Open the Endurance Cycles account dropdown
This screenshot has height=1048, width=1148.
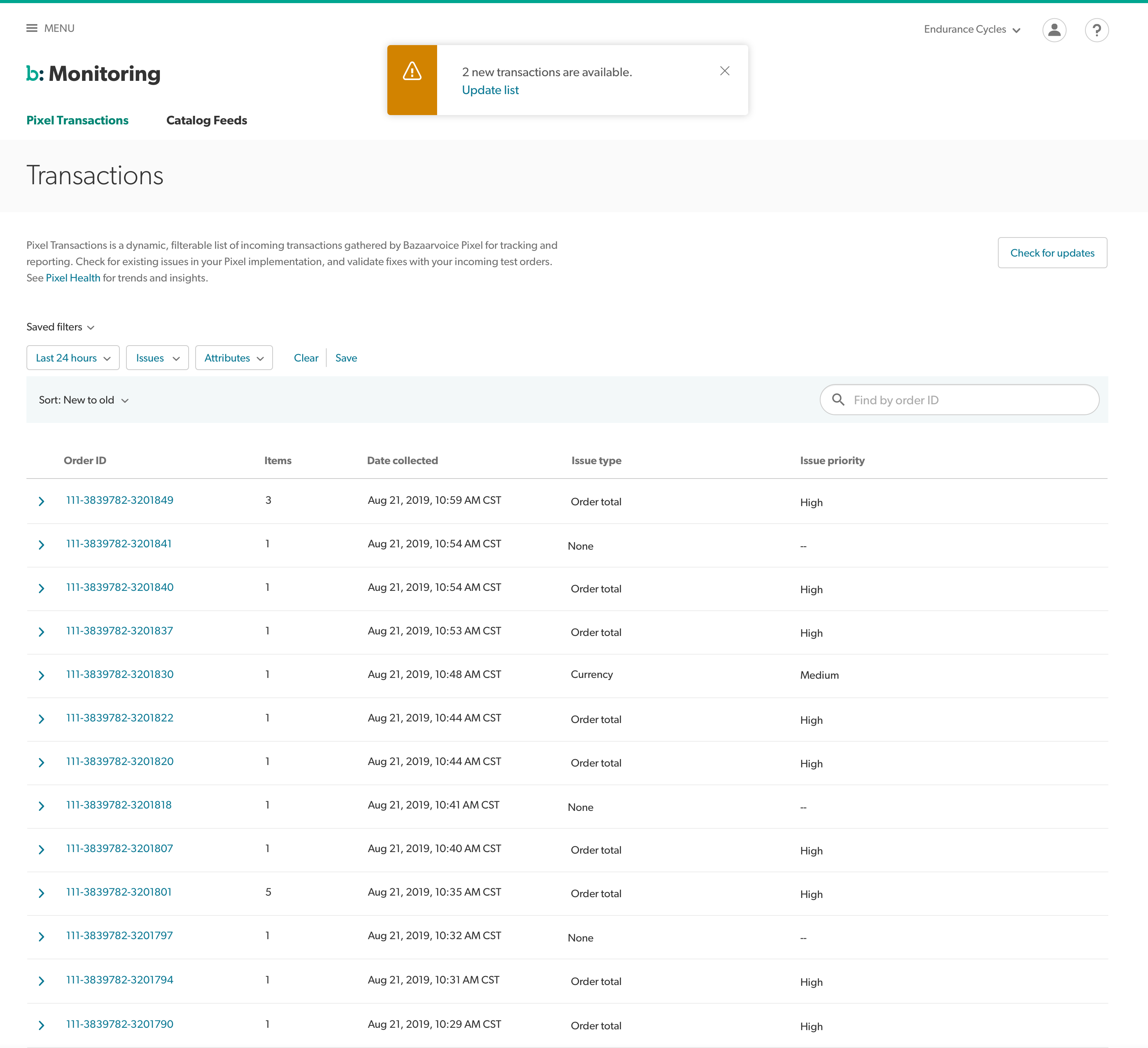coord(971,30)
